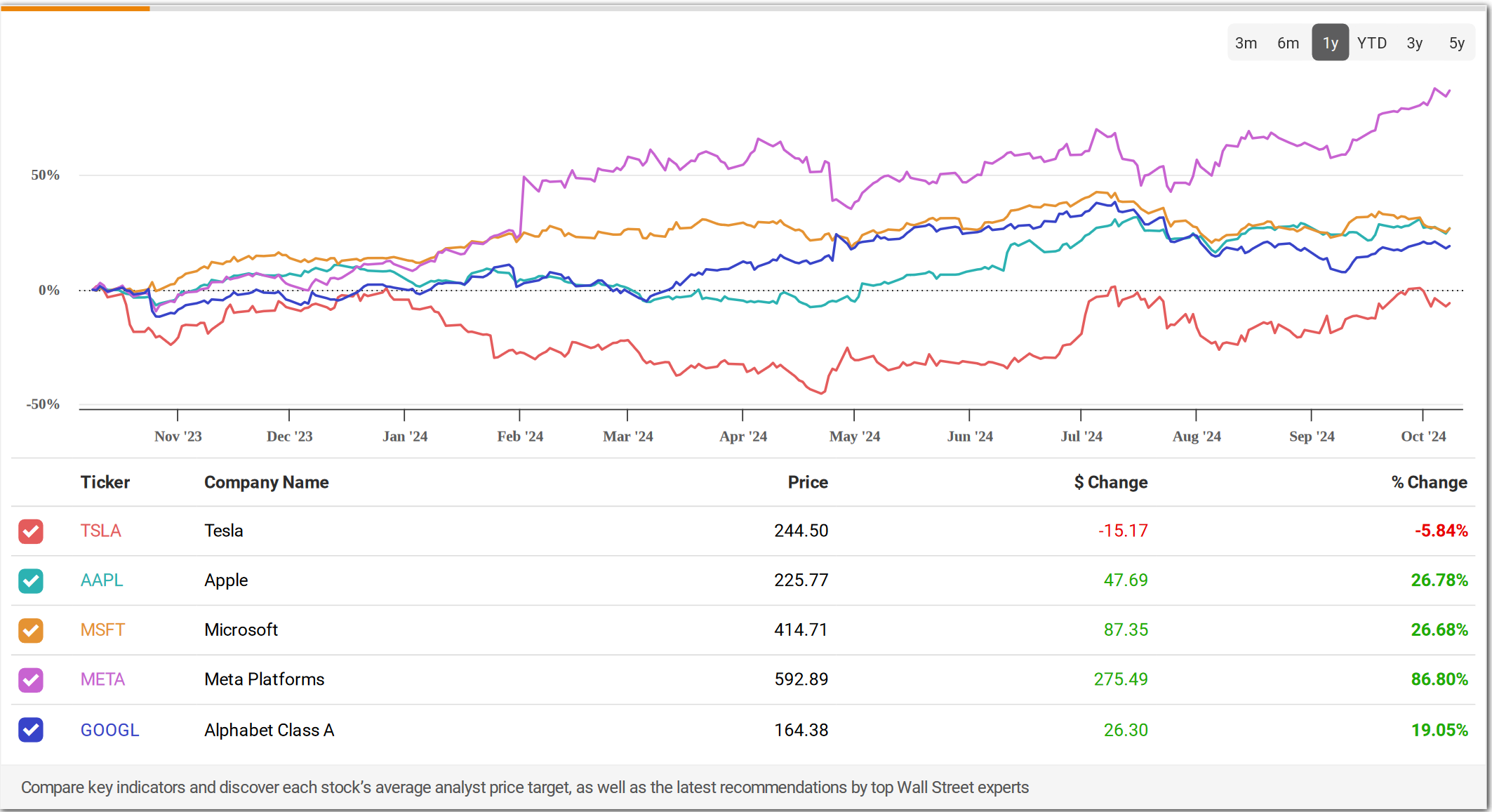Screen dimensions: 1492x812
Task: Choose the 3y time range
Action: 1415,43
